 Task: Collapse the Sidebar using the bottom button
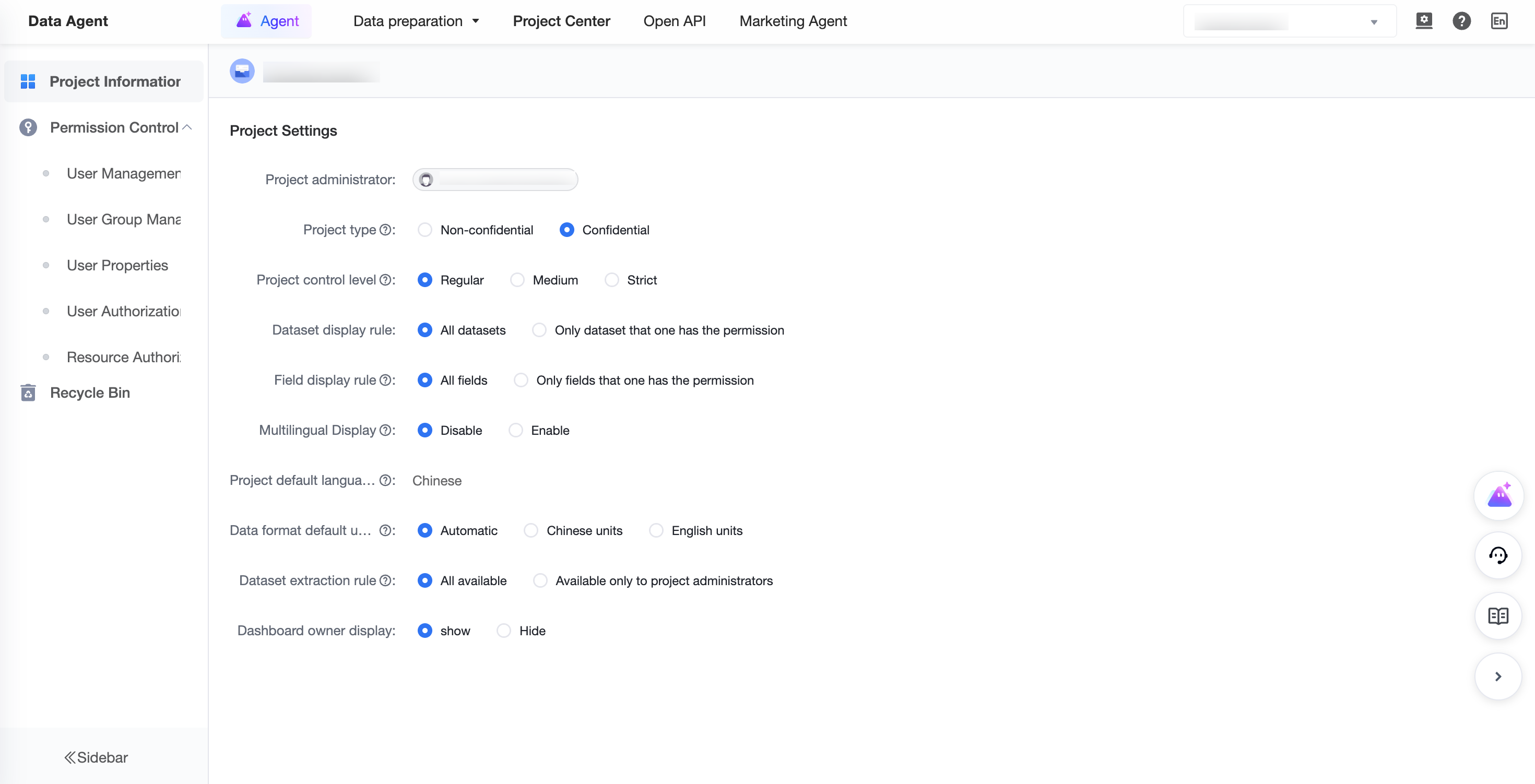coord(96,757)
